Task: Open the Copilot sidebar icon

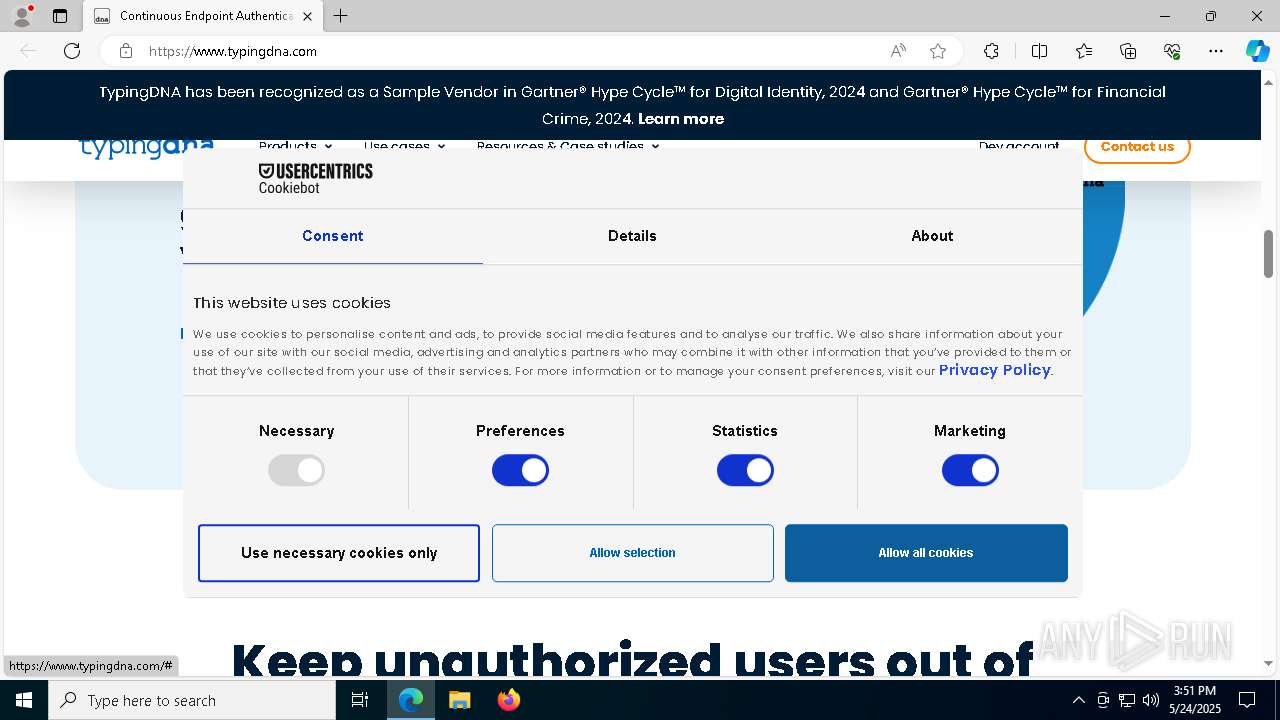Action: coord(1257,51)
